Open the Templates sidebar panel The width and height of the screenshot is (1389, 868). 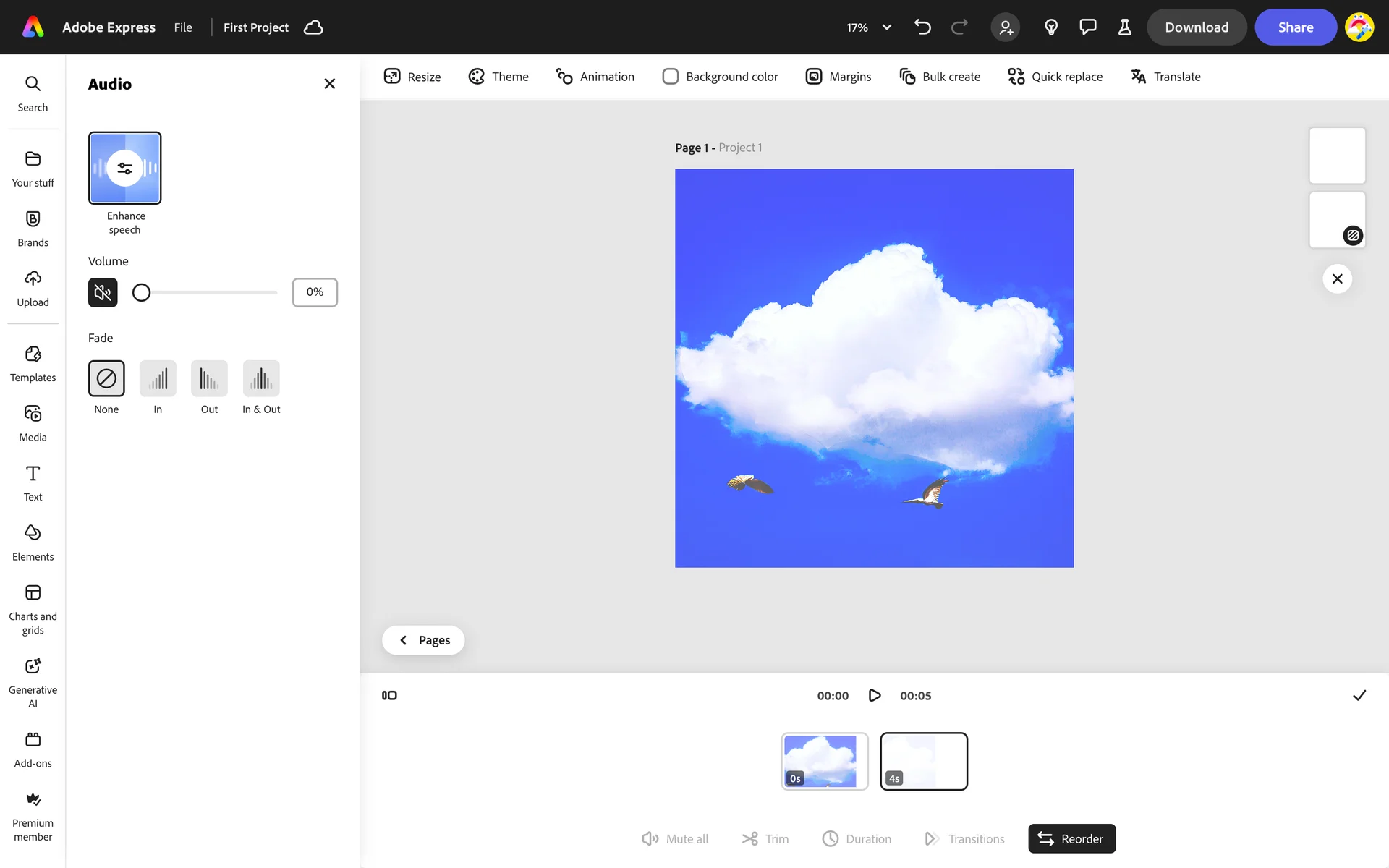(x=33, y=363)
